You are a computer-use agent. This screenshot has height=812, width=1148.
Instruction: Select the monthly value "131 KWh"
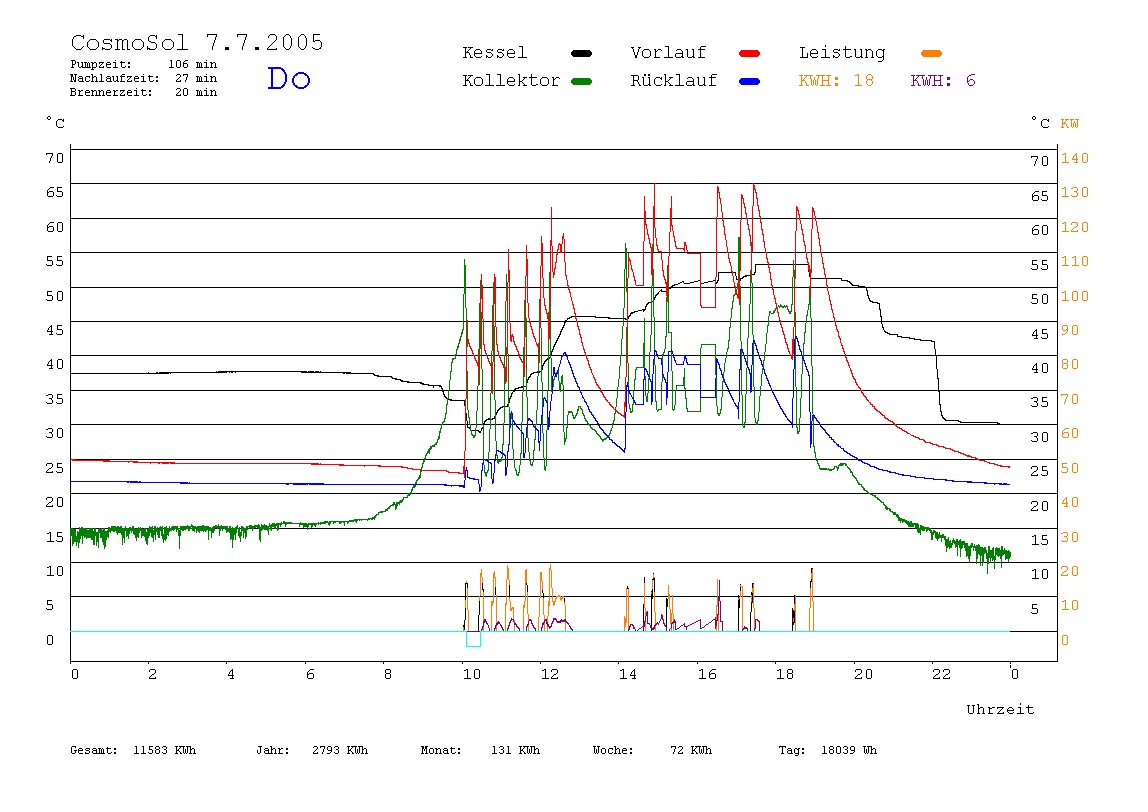tap(515, 750)
